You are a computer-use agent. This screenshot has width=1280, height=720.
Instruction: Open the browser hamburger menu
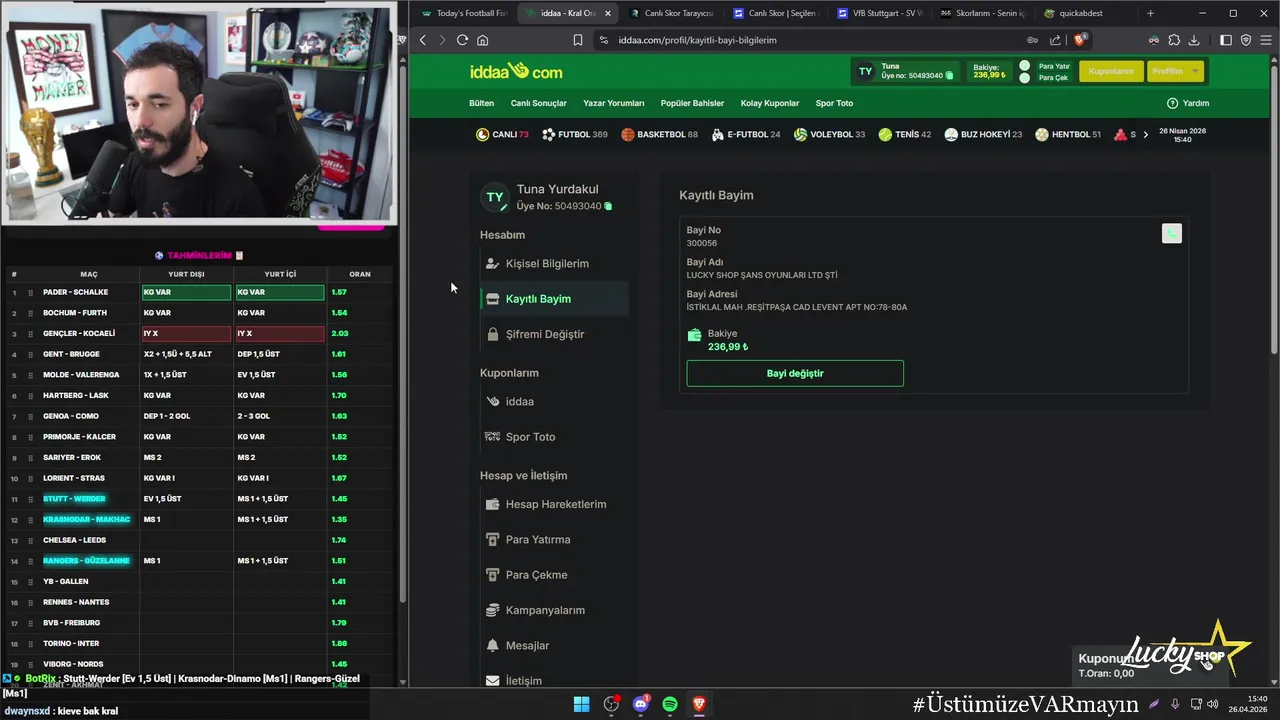pyautogui.click(x=1265, y=40)
